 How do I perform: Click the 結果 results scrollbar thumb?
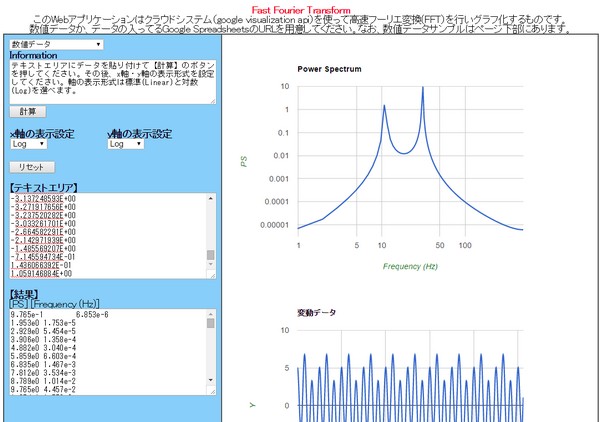211,324
